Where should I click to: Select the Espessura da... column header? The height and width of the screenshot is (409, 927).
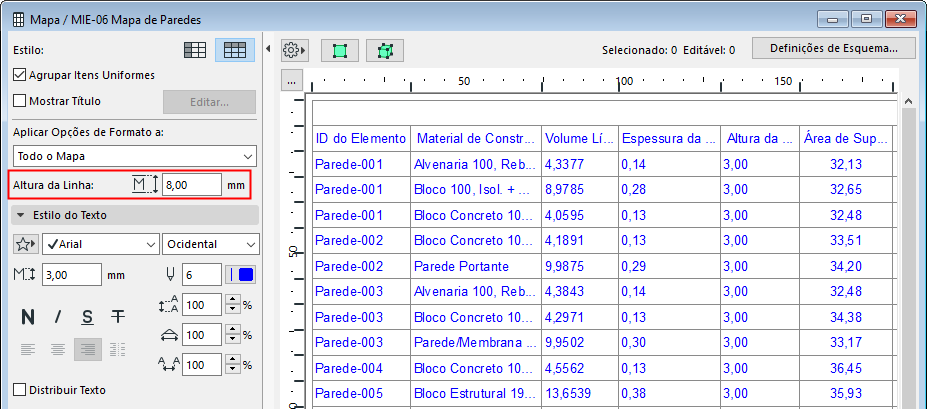tap(669, 139)
